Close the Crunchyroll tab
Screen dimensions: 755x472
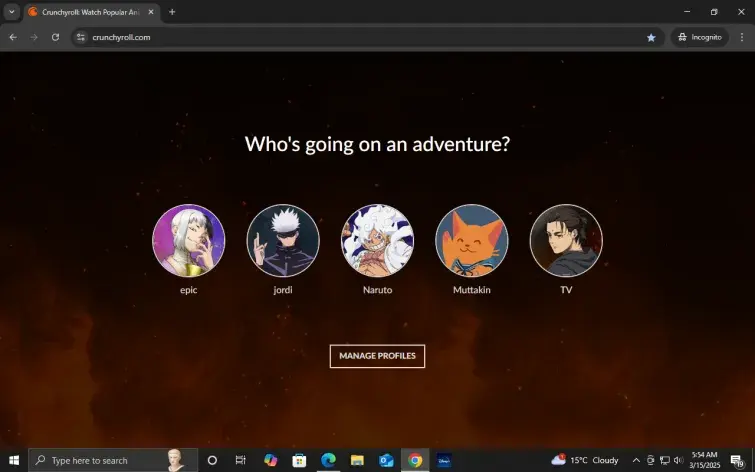(151, 12)
